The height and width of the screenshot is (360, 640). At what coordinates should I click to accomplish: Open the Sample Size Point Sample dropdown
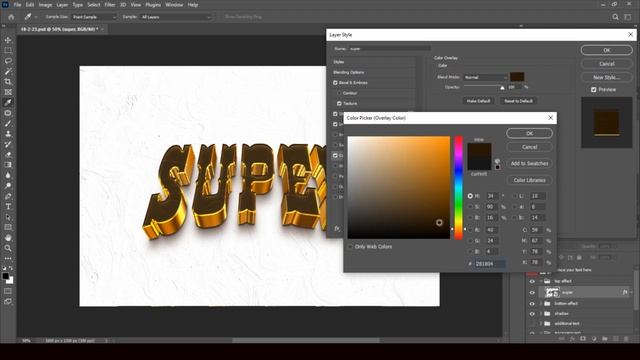tap(94, 17)
